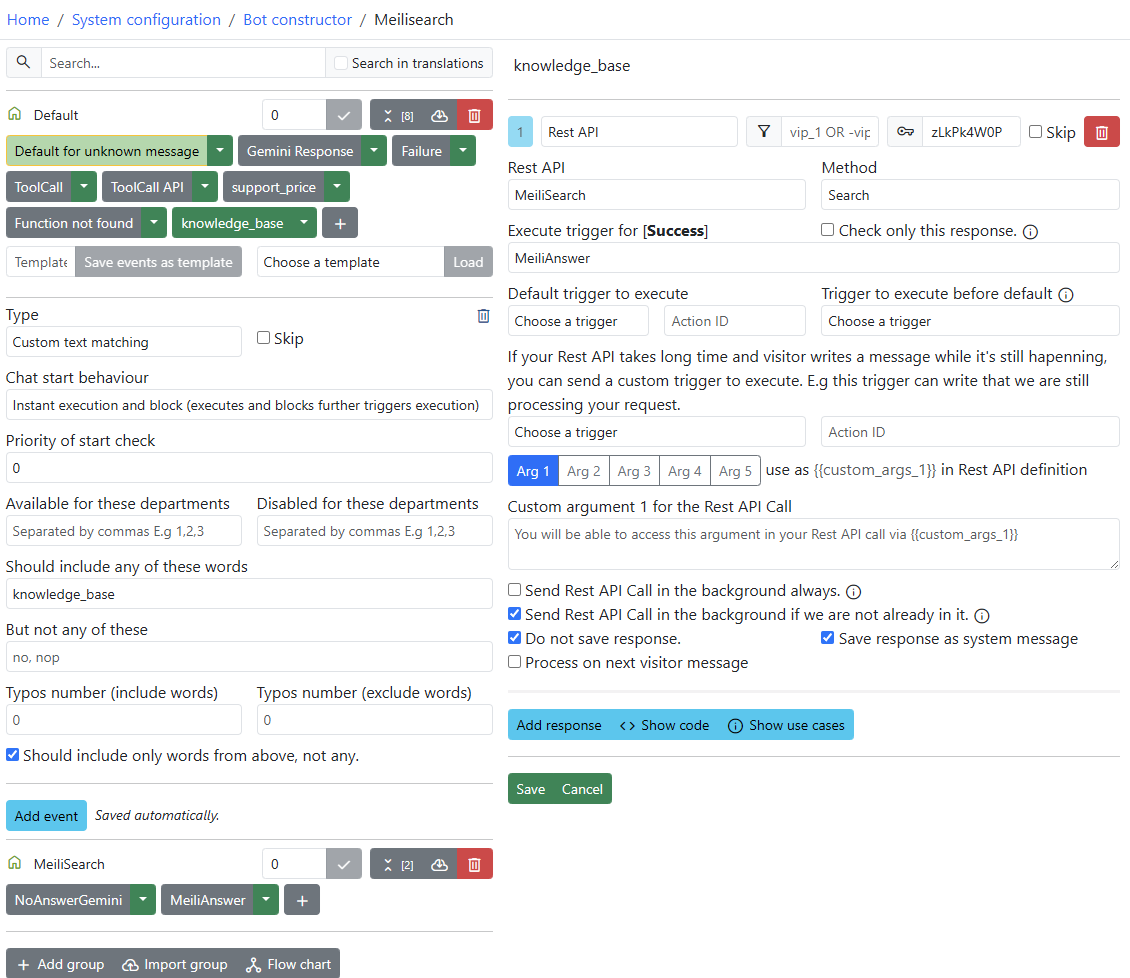Click the home icon beside MeiliSearch group
Image resolution: width=1130 pixels, height=978 pixels.
click(x=14, y=863)
